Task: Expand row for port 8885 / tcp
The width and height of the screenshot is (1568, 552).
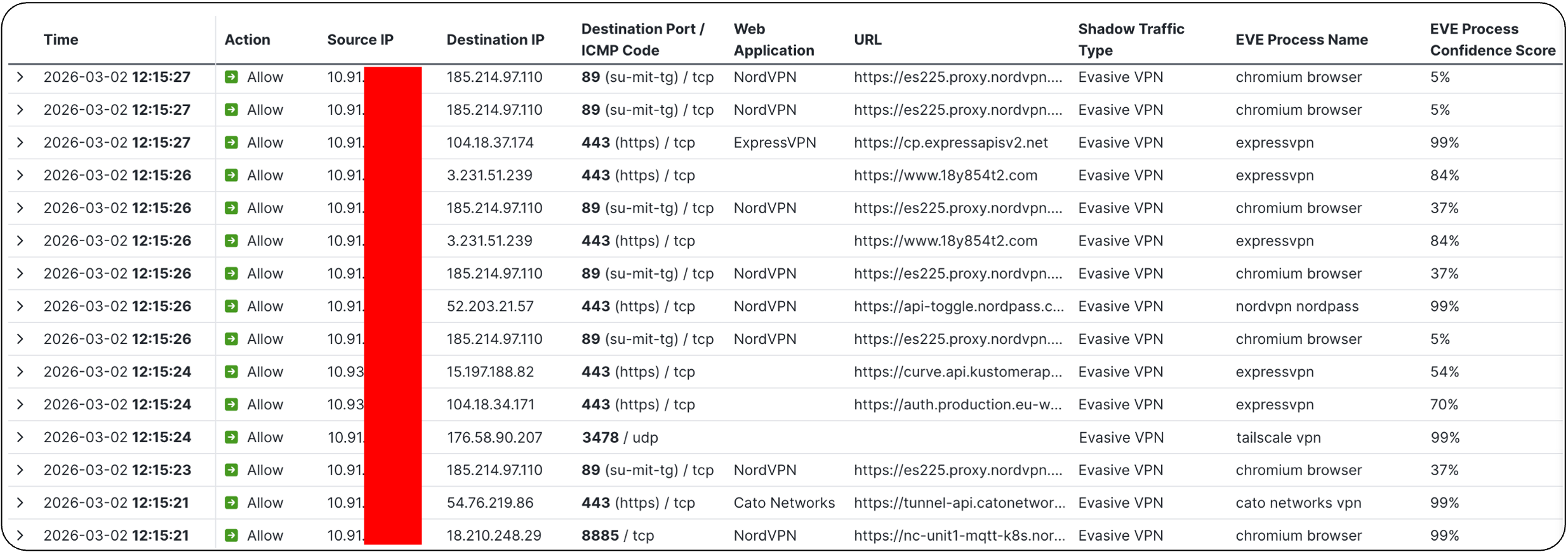Action: point(20,536)
